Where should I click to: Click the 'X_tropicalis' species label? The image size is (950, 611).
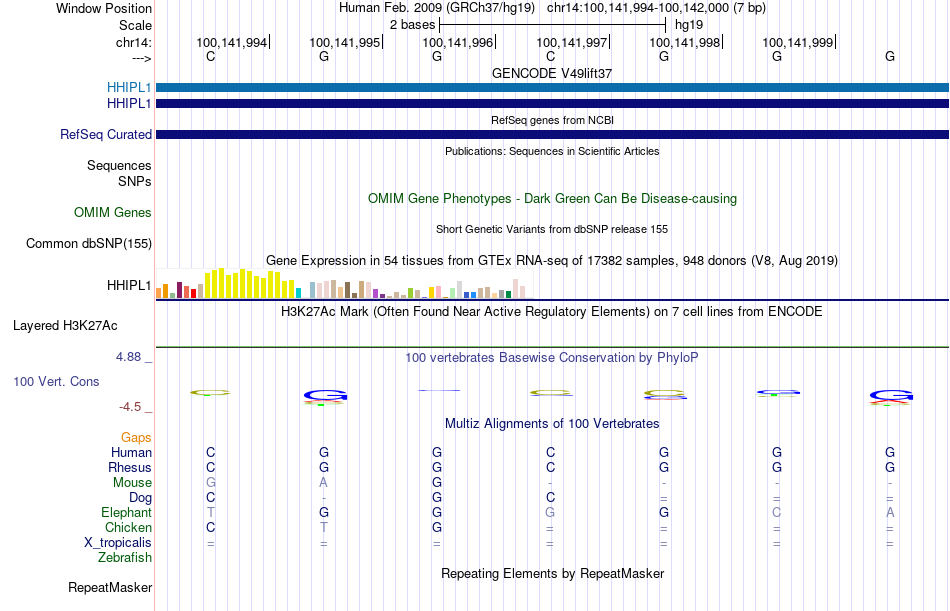point(118,543)
